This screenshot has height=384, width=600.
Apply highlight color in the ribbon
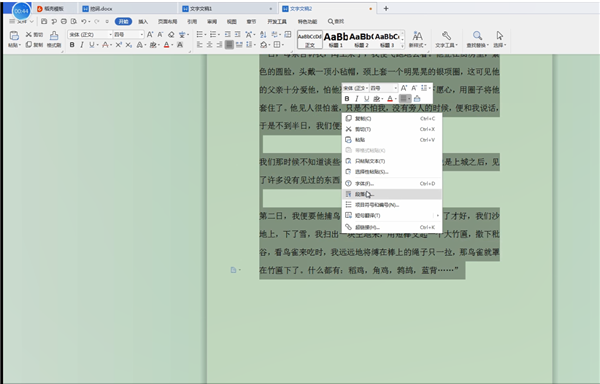[x=153, y=45]
